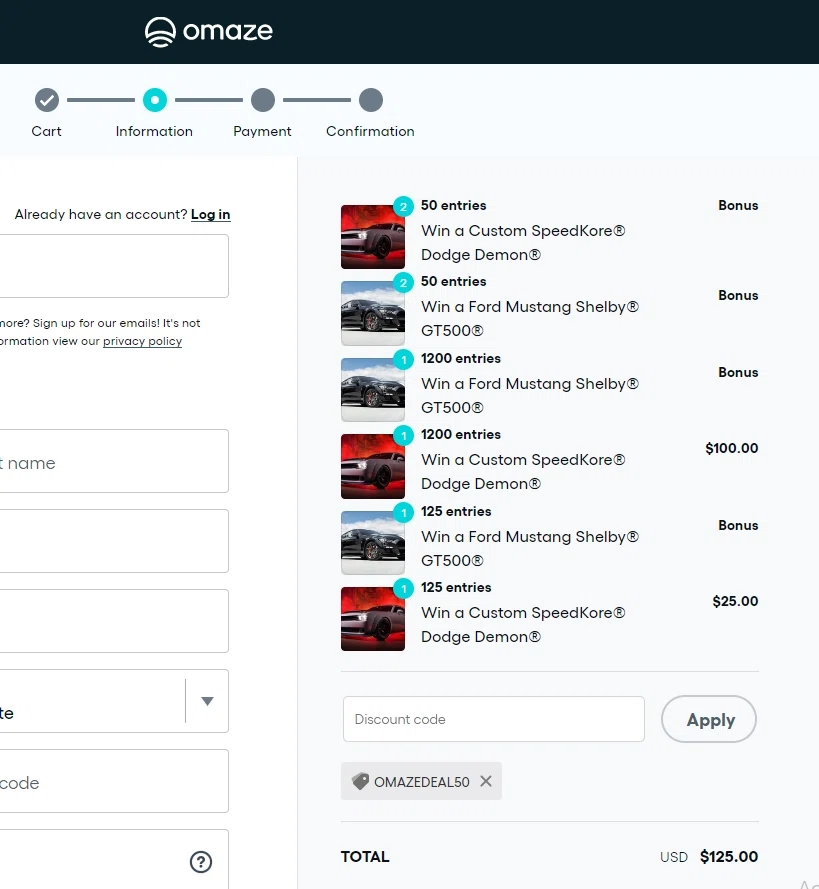
Task: Click the '1200 entries' text for Dodge Demon
Action: pyautogui.click(x=461, y=435)
